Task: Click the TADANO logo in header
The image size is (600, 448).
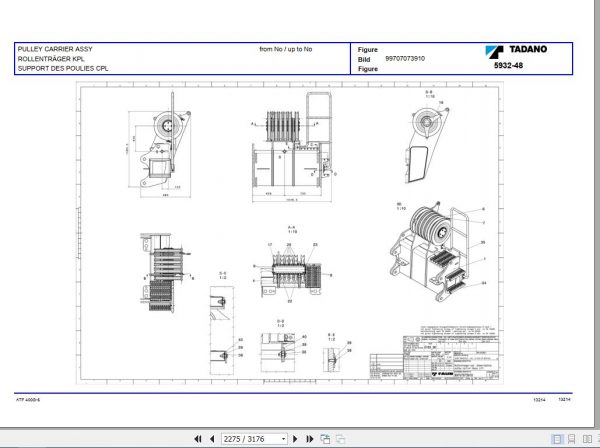Action: coord(516,50)
